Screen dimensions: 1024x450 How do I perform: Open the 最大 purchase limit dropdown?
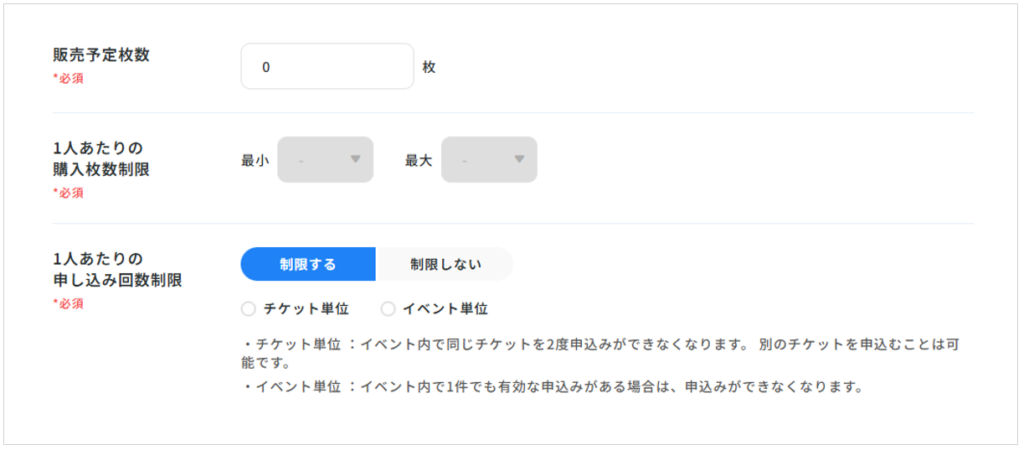488,160
